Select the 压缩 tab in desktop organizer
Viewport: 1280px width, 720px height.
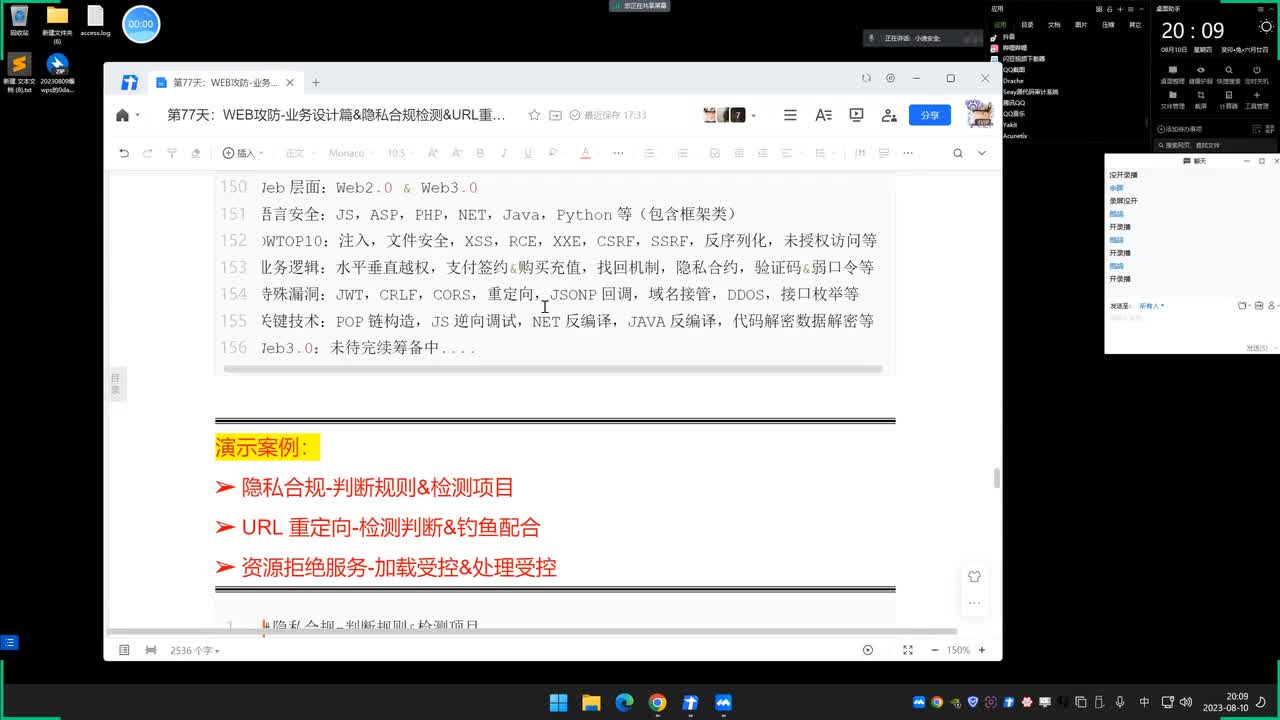click(1108, 24)
